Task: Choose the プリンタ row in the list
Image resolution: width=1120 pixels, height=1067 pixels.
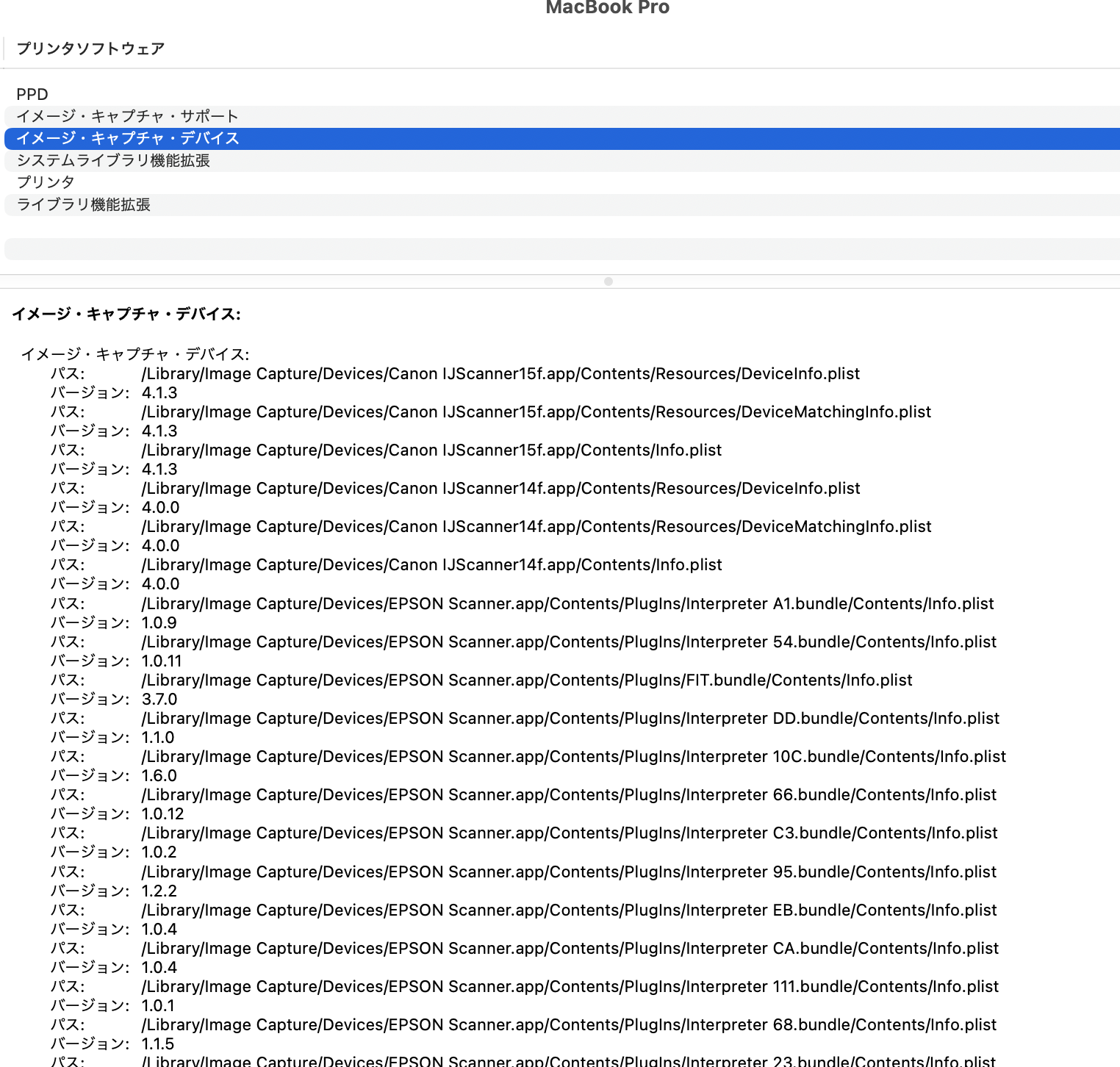Action: tap(562, 183)
